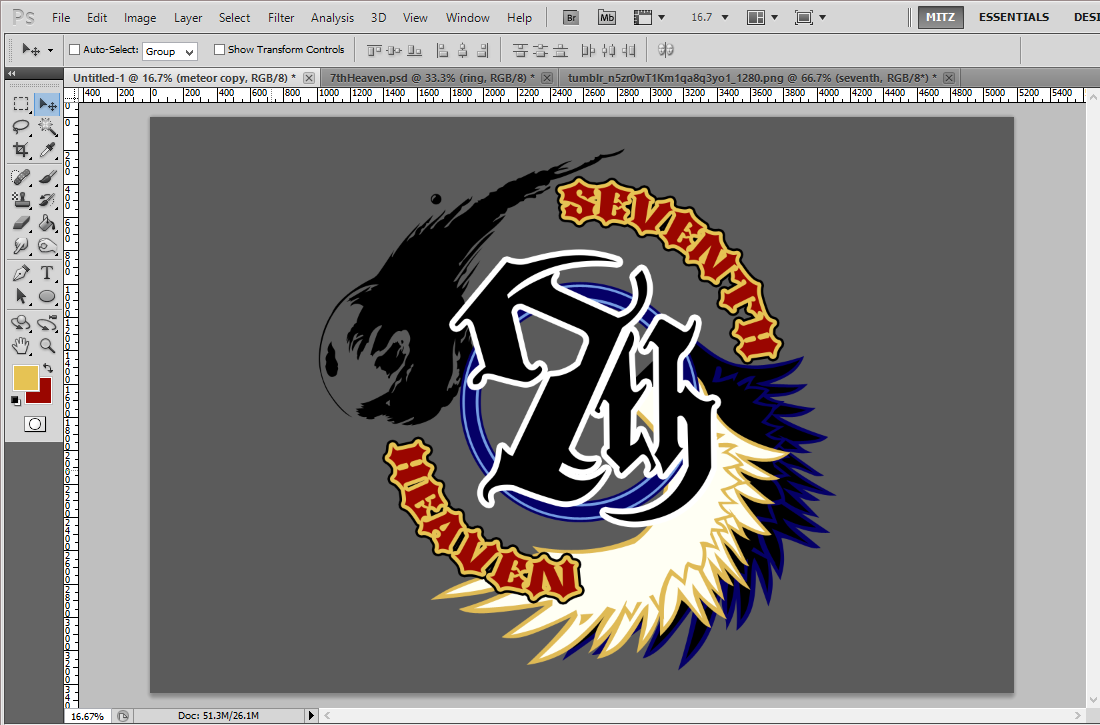Close the Untitled-1 document tab
Screen dimensions: 1100x725
(x=309, y=78)
